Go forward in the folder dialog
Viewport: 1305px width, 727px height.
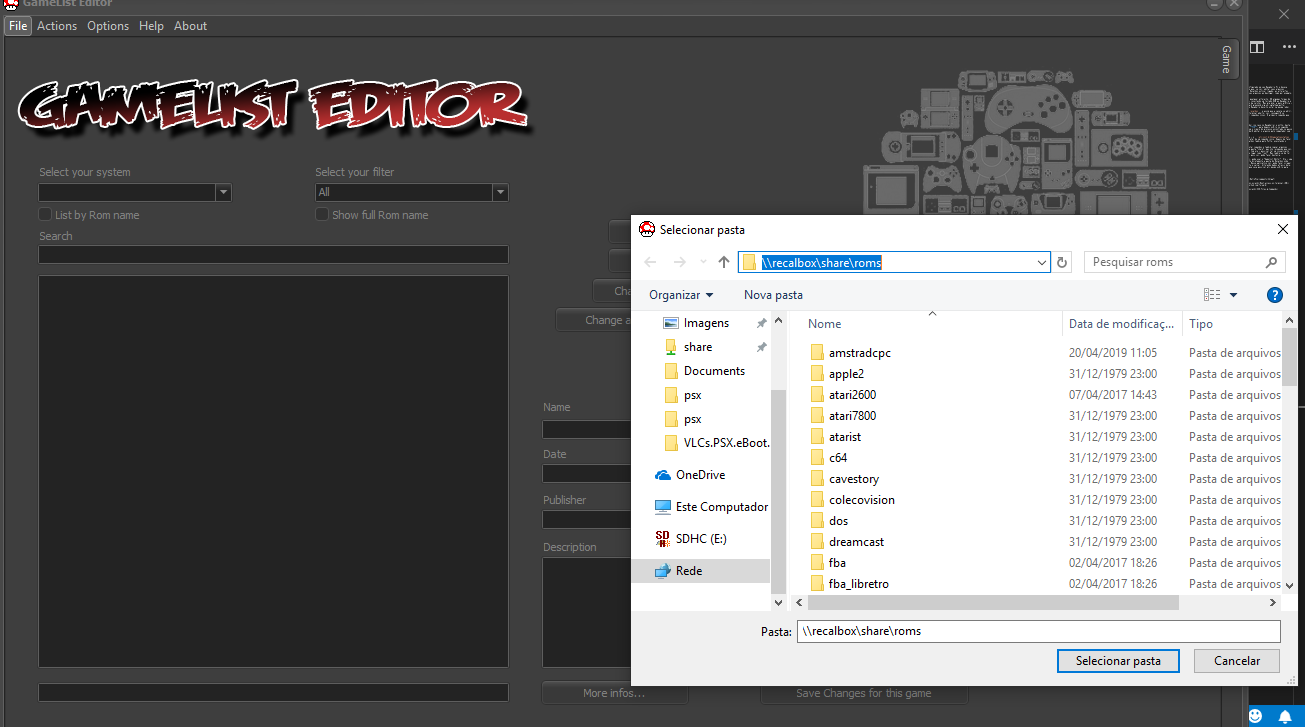[680, 262]
